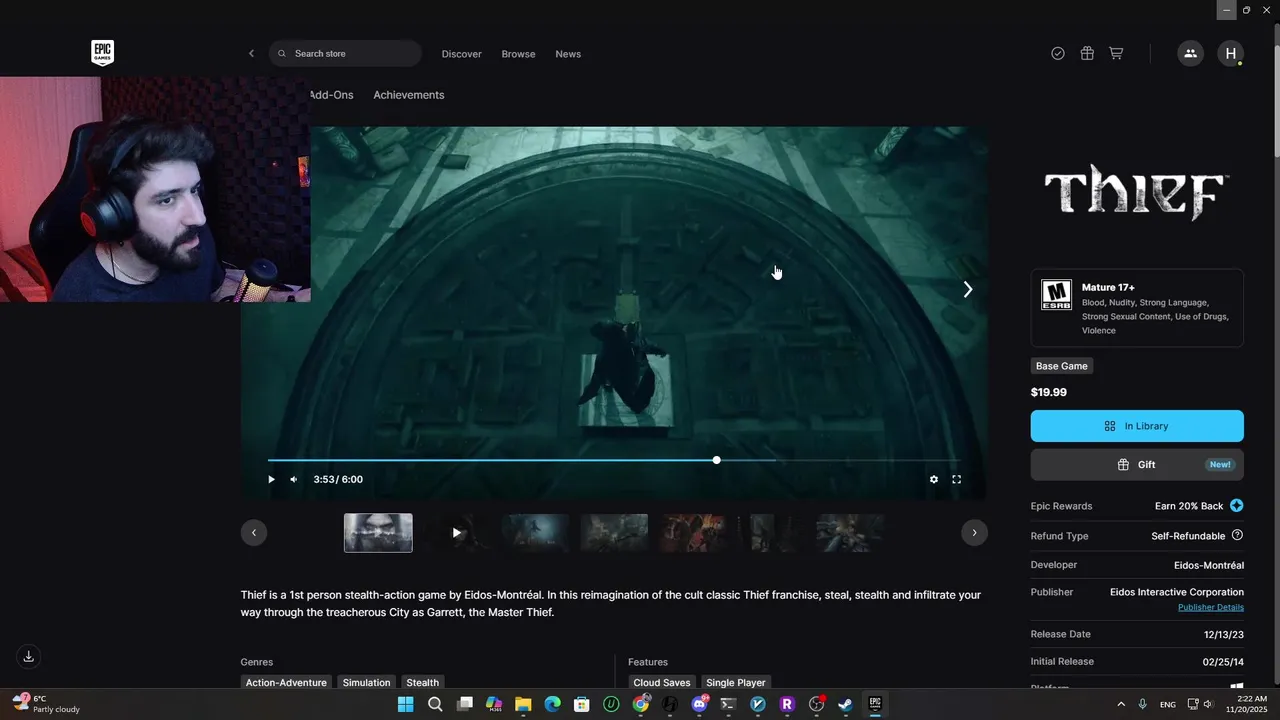This screenshot has width=1280, height=720.
Task: Open Chrome from taskbar
Action: 640,704
